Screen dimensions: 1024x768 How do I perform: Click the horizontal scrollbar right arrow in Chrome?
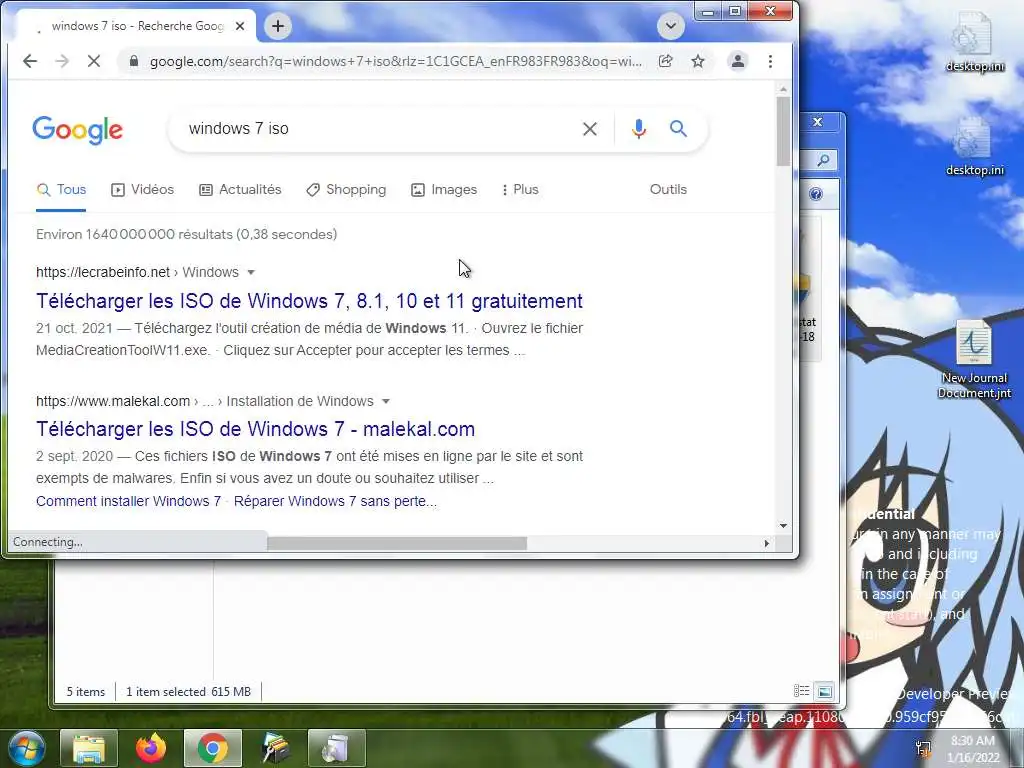767,543
